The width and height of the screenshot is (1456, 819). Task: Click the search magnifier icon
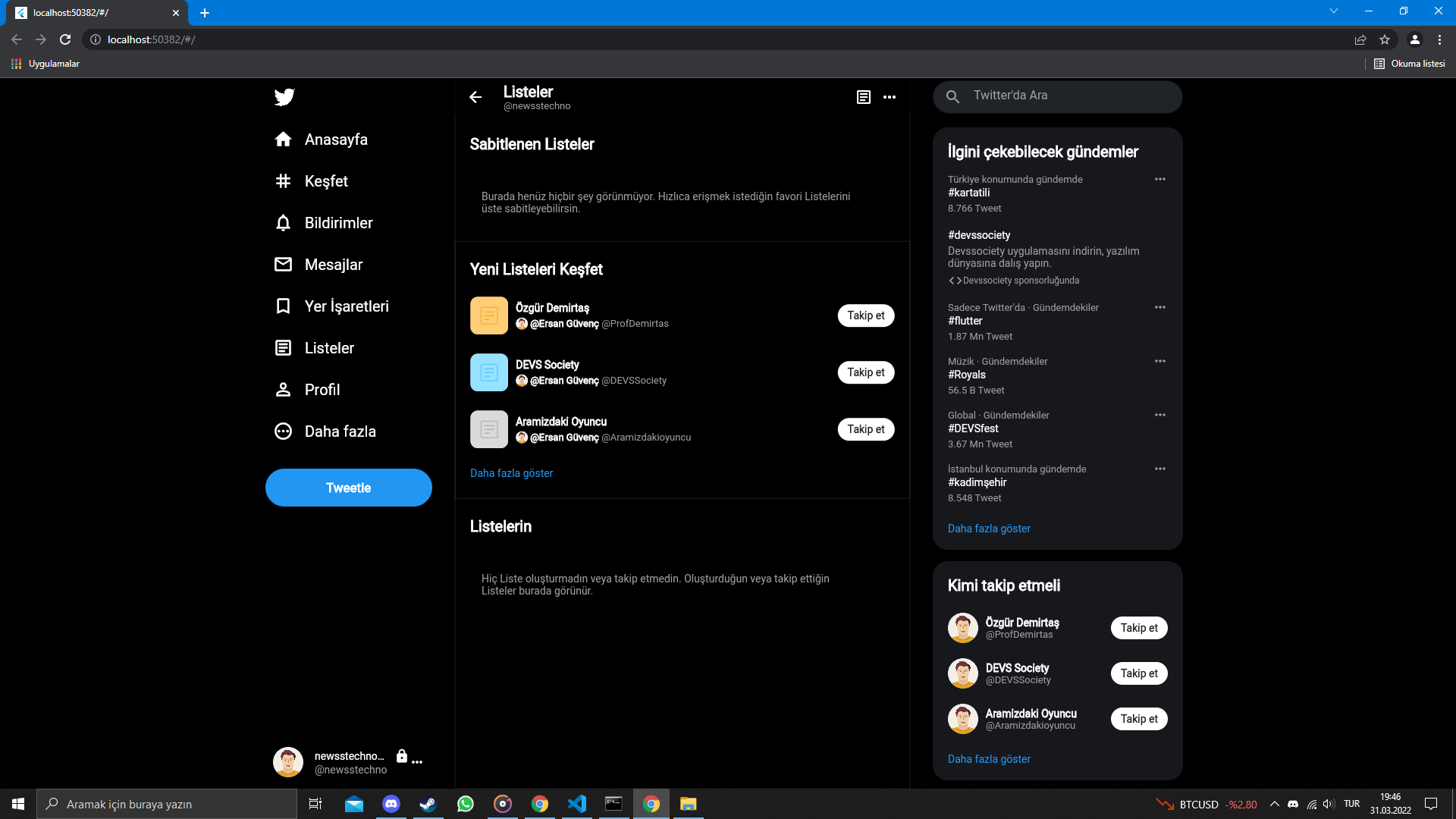pyautogui.click(x=953, y=96)
